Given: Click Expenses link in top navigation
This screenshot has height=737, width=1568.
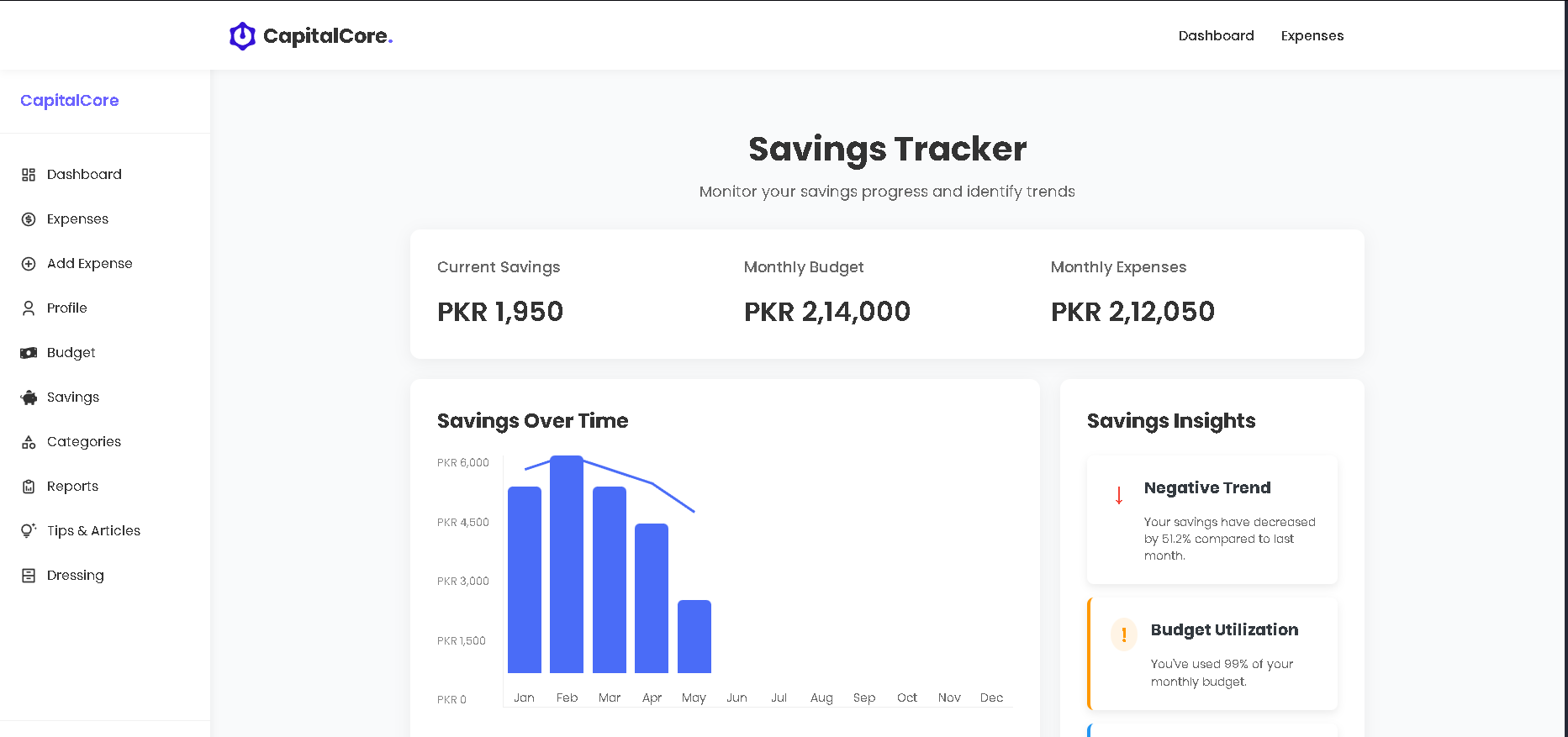Looking at the screenshot, I should click(1312, 35).
